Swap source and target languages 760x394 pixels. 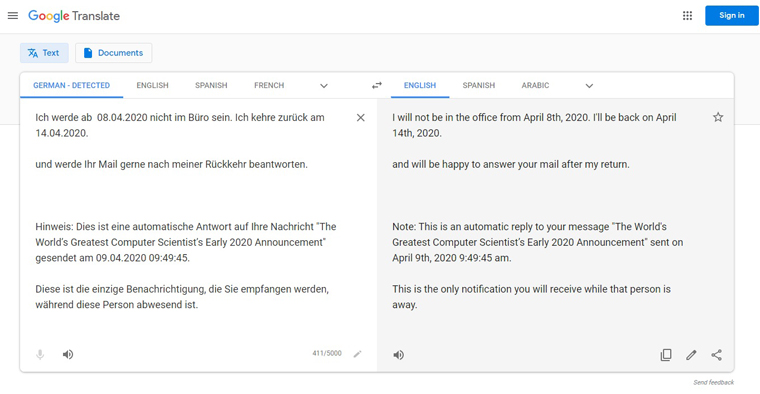click(377, 85)
